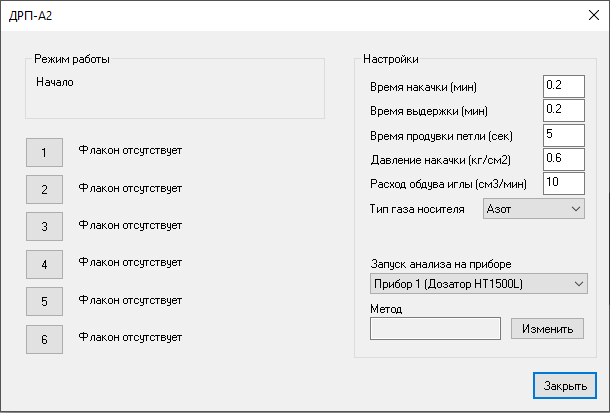Image resolution: width=610 pixels, height=413 pixels.
Task: Focus the Время накачки (мин) field
Action: [563, 86]
